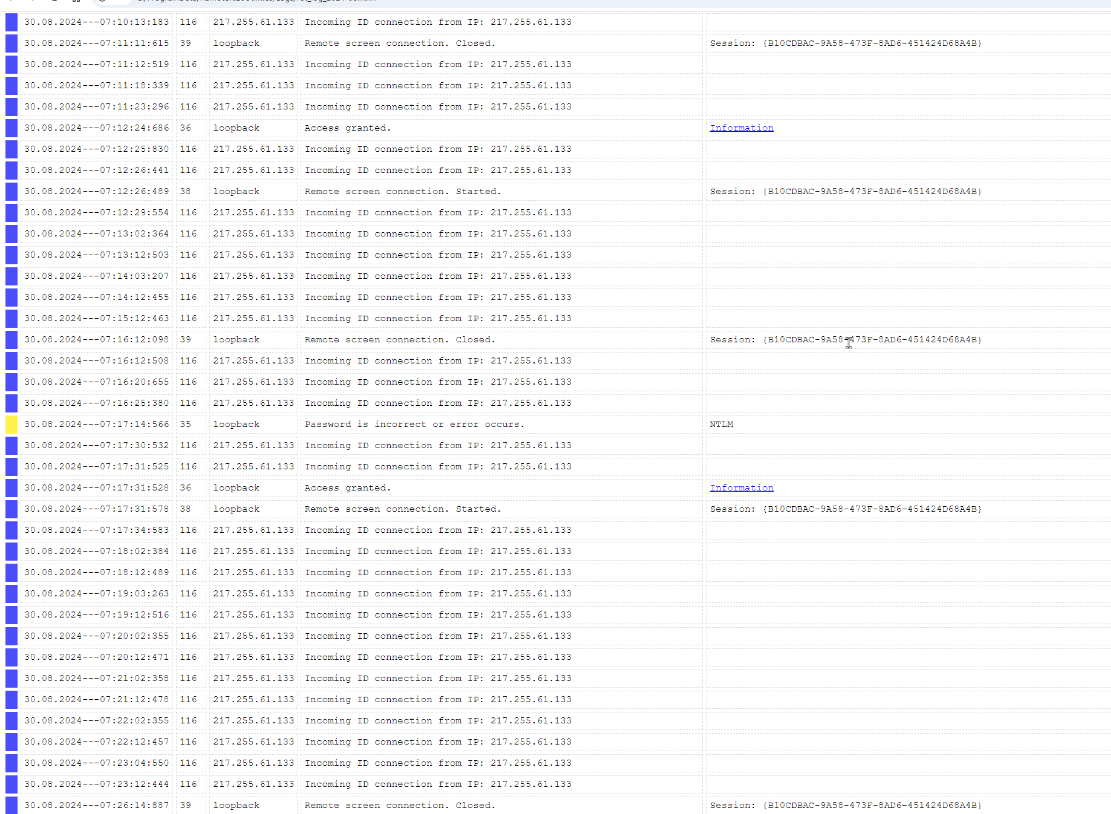Click 'Password is incorrect or error occurs' message
The height and width of the screenshot is (814, 1111).
coord(414,424)
